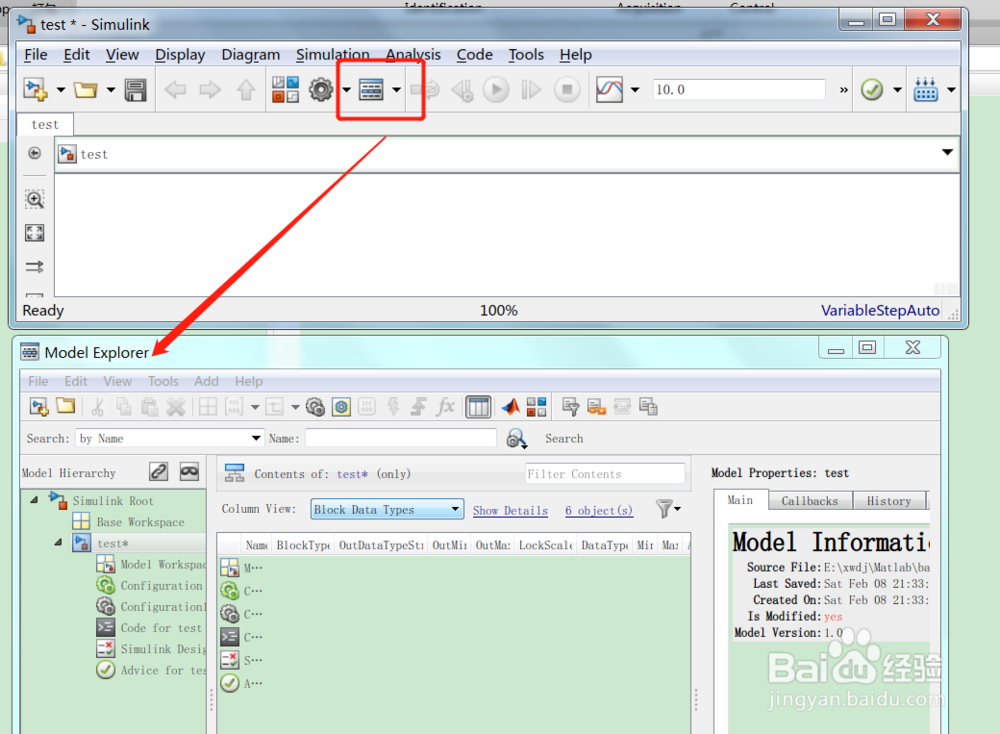The width and height of the screenshot is (1000, 734).
Task: Open the Data Inspector dropdown arrow
Action: point(635,90)
